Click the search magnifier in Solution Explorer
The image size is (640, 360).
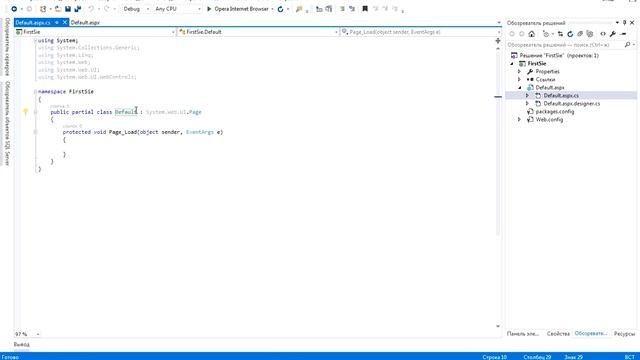[627, 44]
